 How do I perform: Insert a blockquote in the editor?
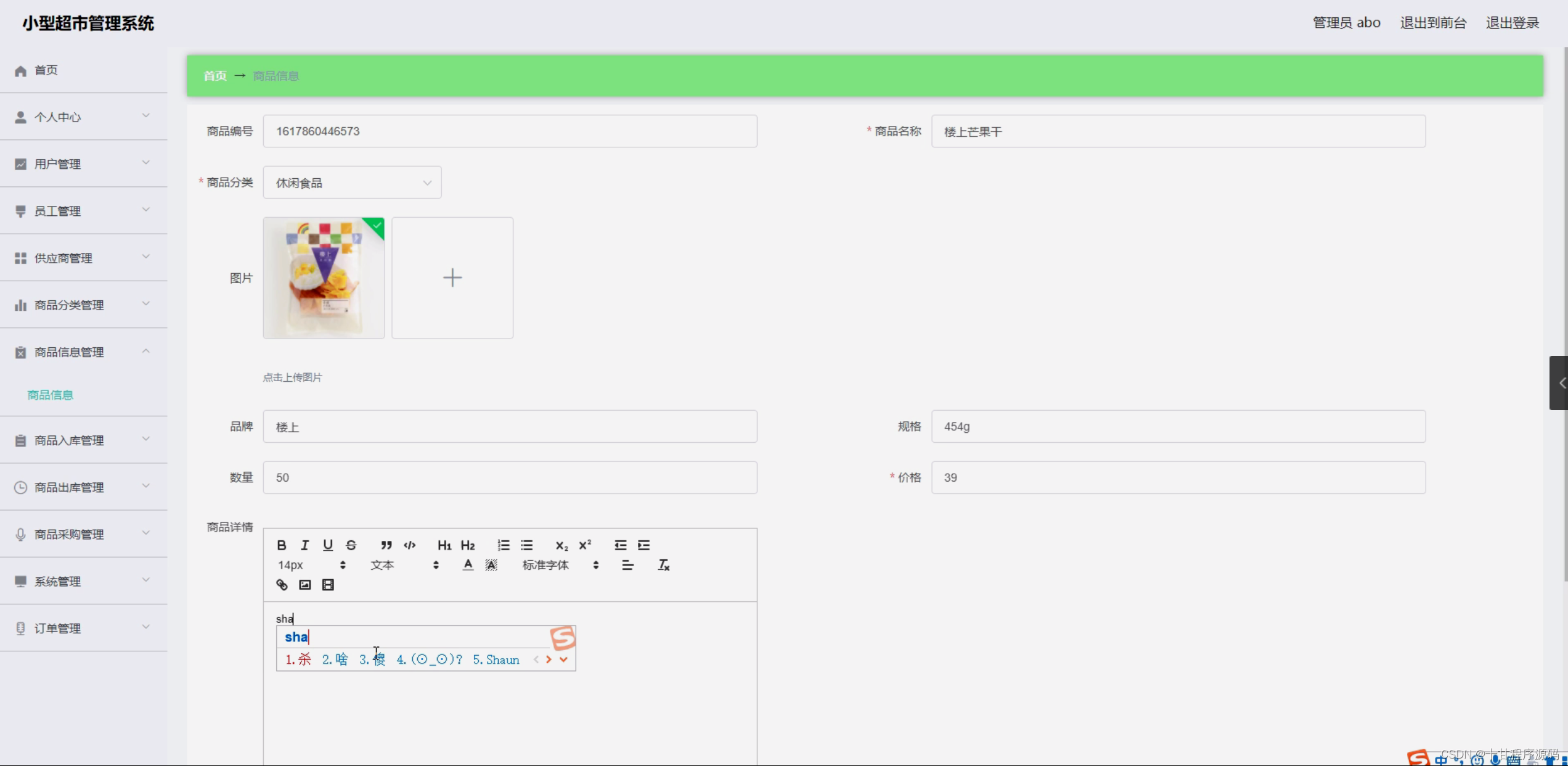point(386,545)
